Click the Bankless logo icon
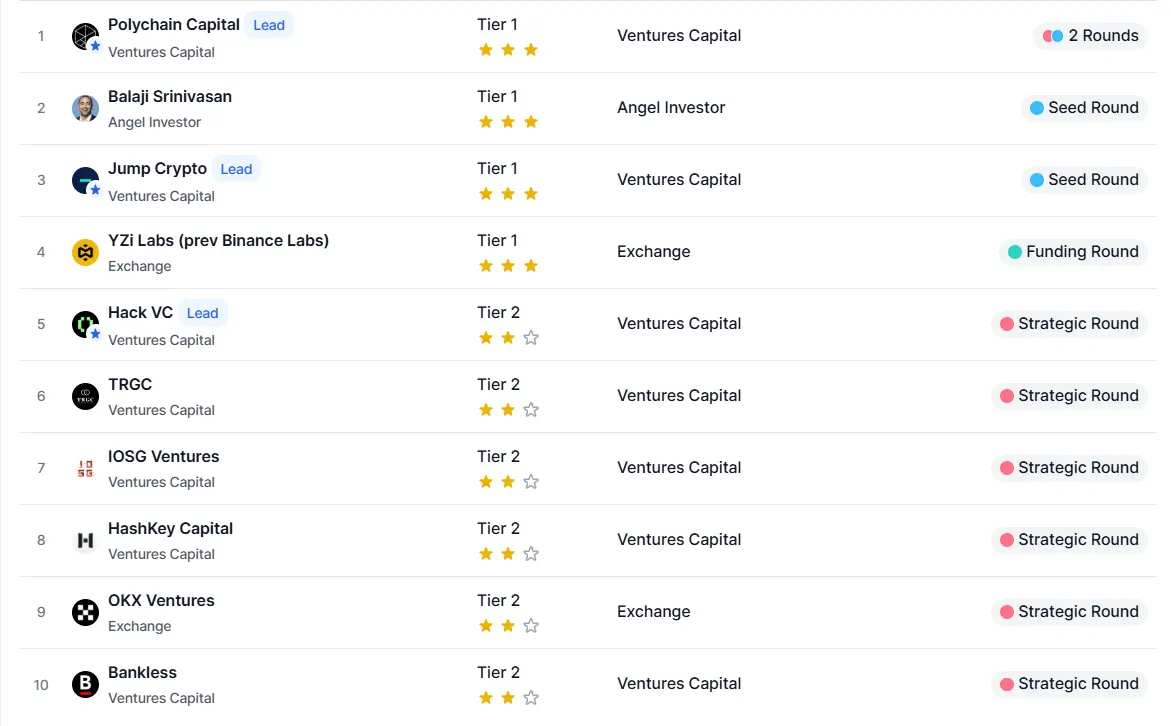 [86, 684]
